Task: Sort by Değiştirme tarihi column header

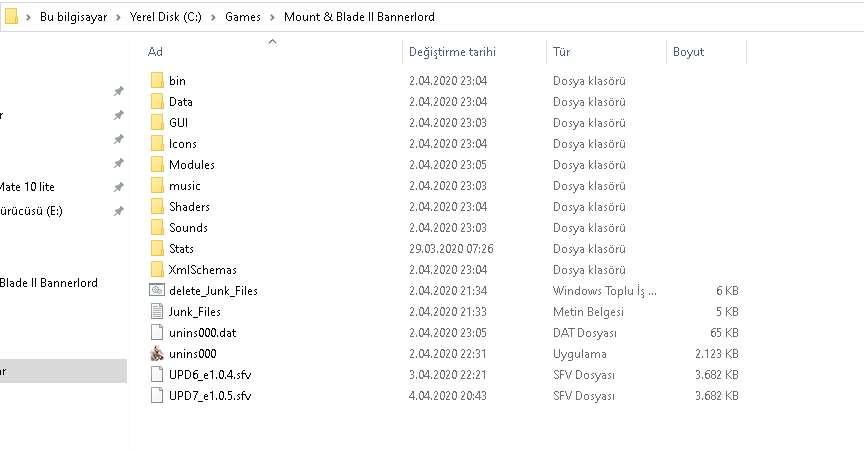Action: click(x=452, y=52)
